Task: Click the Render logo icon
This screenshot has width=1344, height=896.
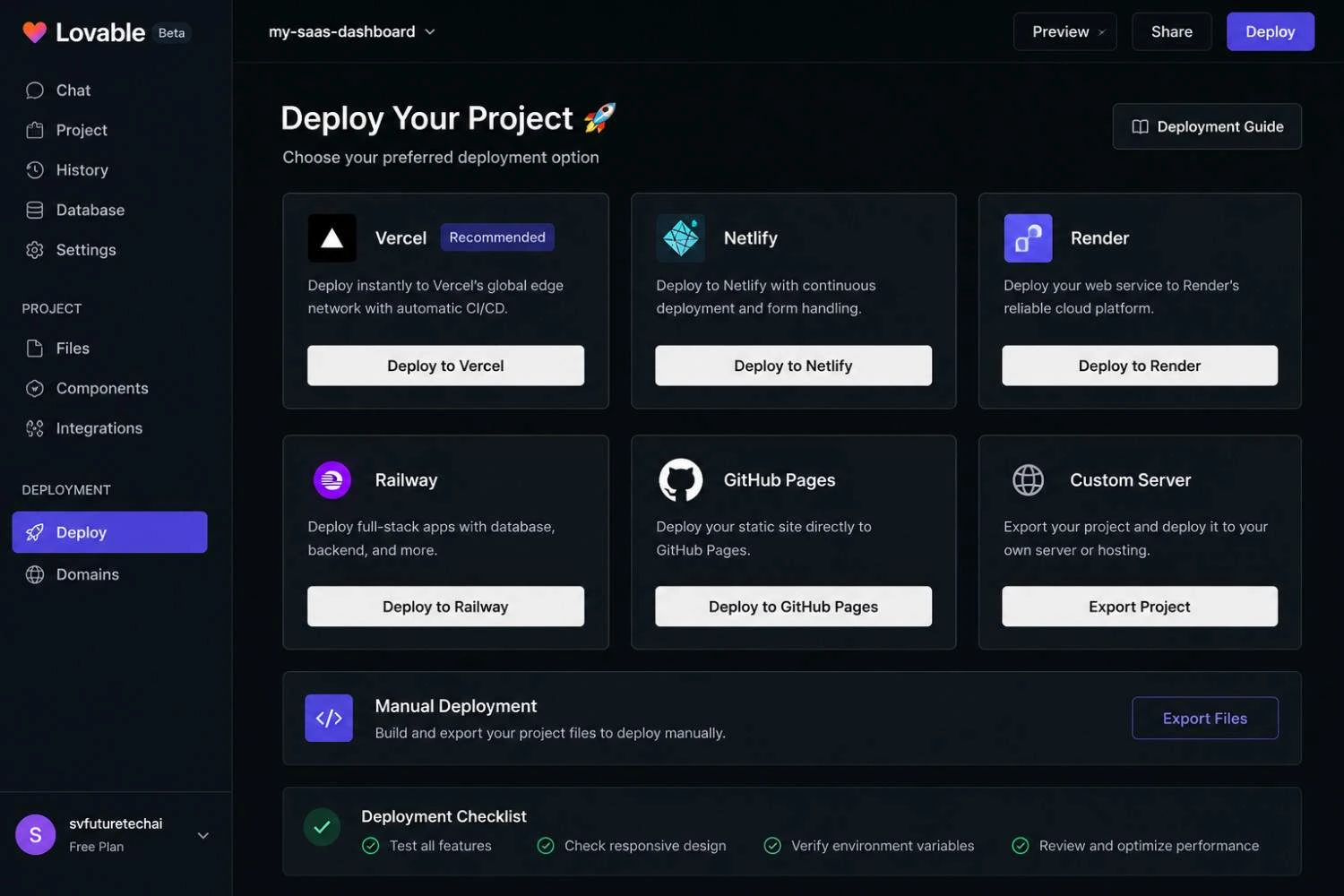Action: tap(1028, 238)
